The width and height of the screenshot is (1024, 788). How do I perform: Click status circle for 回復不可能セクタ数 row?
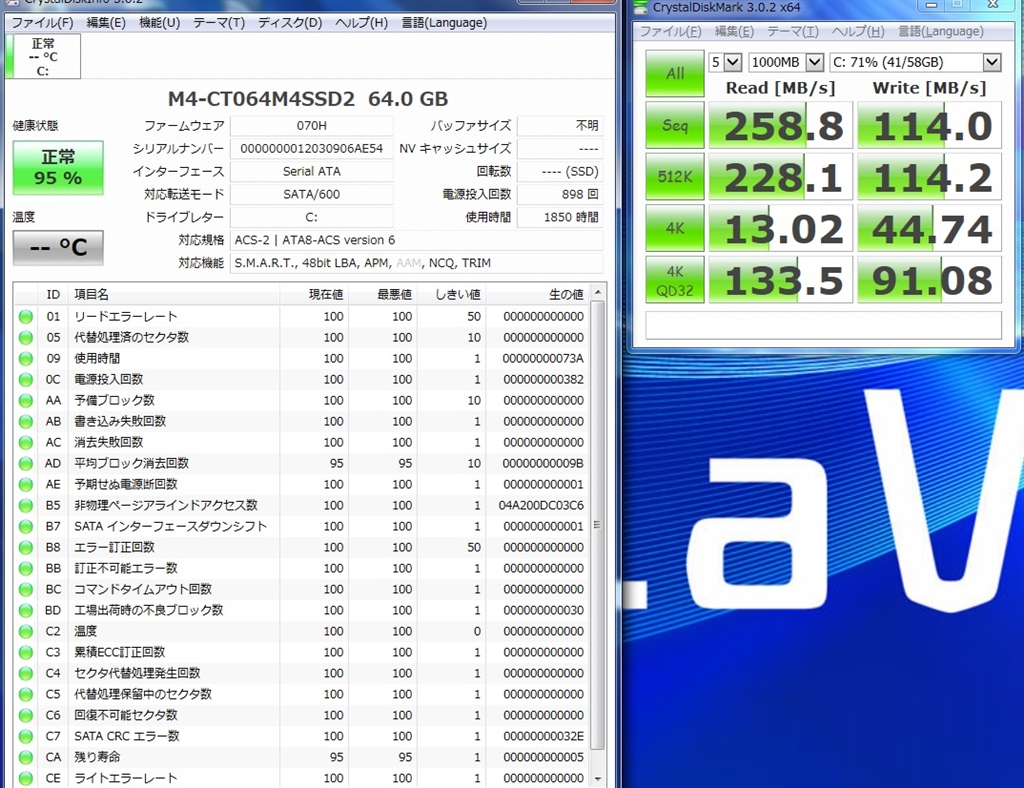pyautogui.click(x=25, y=715)
